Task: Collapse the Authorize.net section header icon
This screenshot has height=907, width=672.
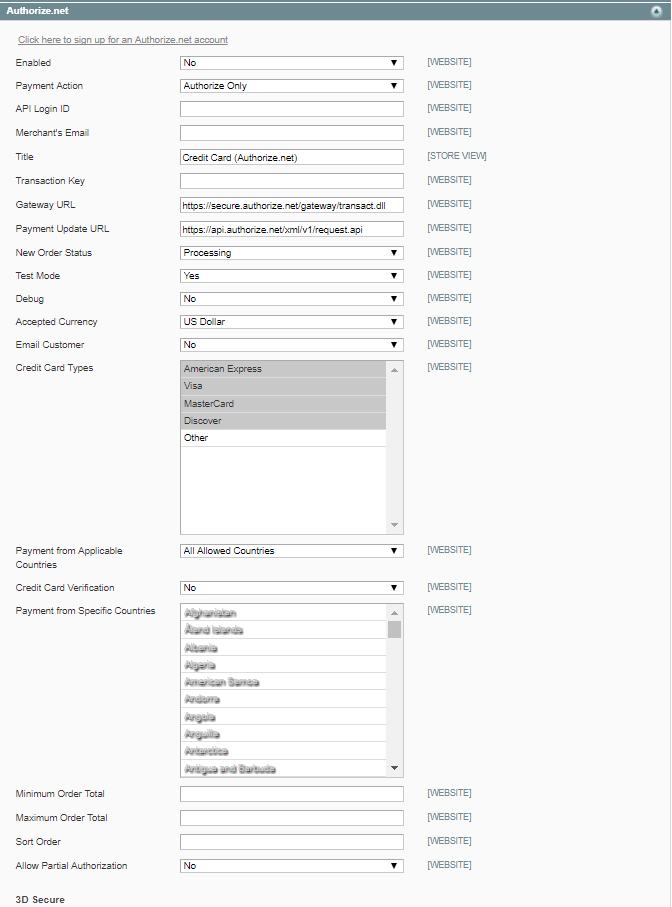Action: click(656, 11)
